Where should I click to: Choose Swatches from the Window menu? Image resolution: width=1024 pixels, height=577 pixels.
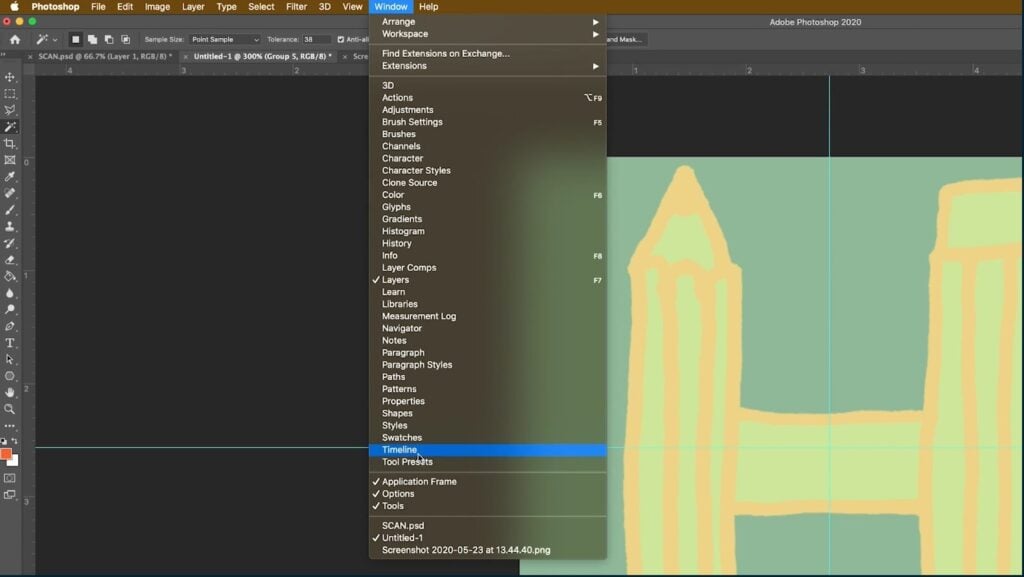[488, 438]
